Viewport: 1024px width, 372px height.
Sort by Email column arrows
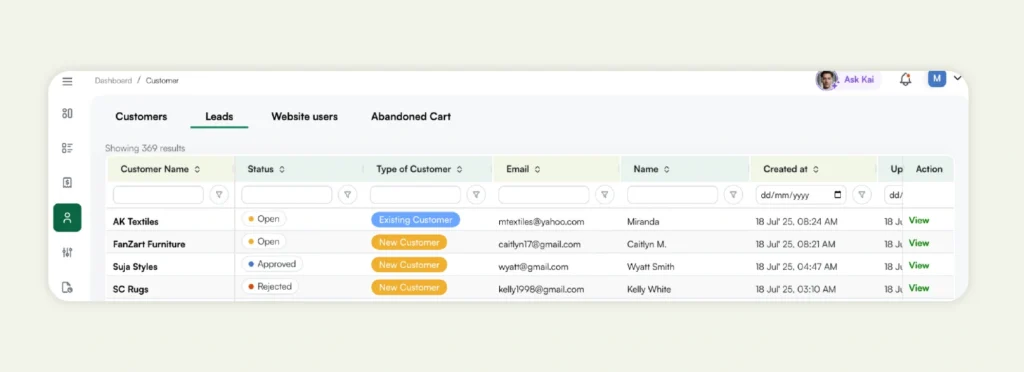click(x=537, y=169)
